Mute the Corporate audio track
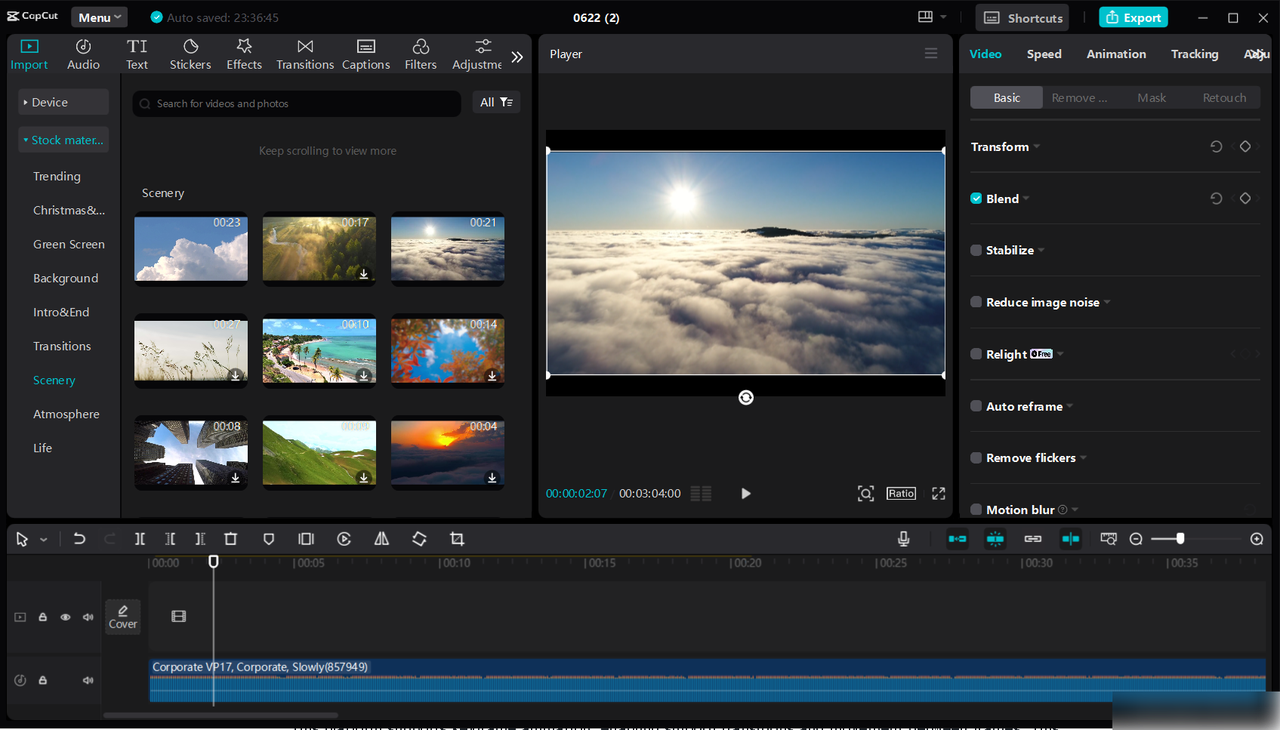Viewport: 1280px width, 730px height. point(87,680)
